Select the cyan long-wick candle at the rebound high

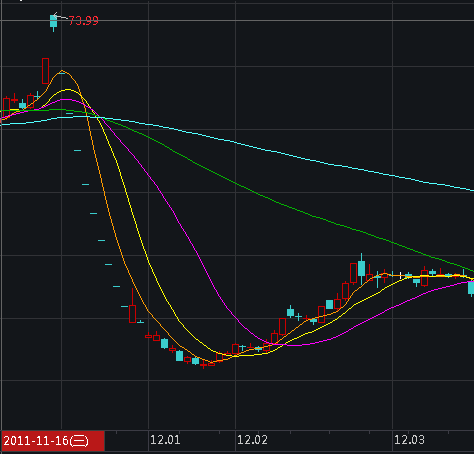(x=361, y=269)
